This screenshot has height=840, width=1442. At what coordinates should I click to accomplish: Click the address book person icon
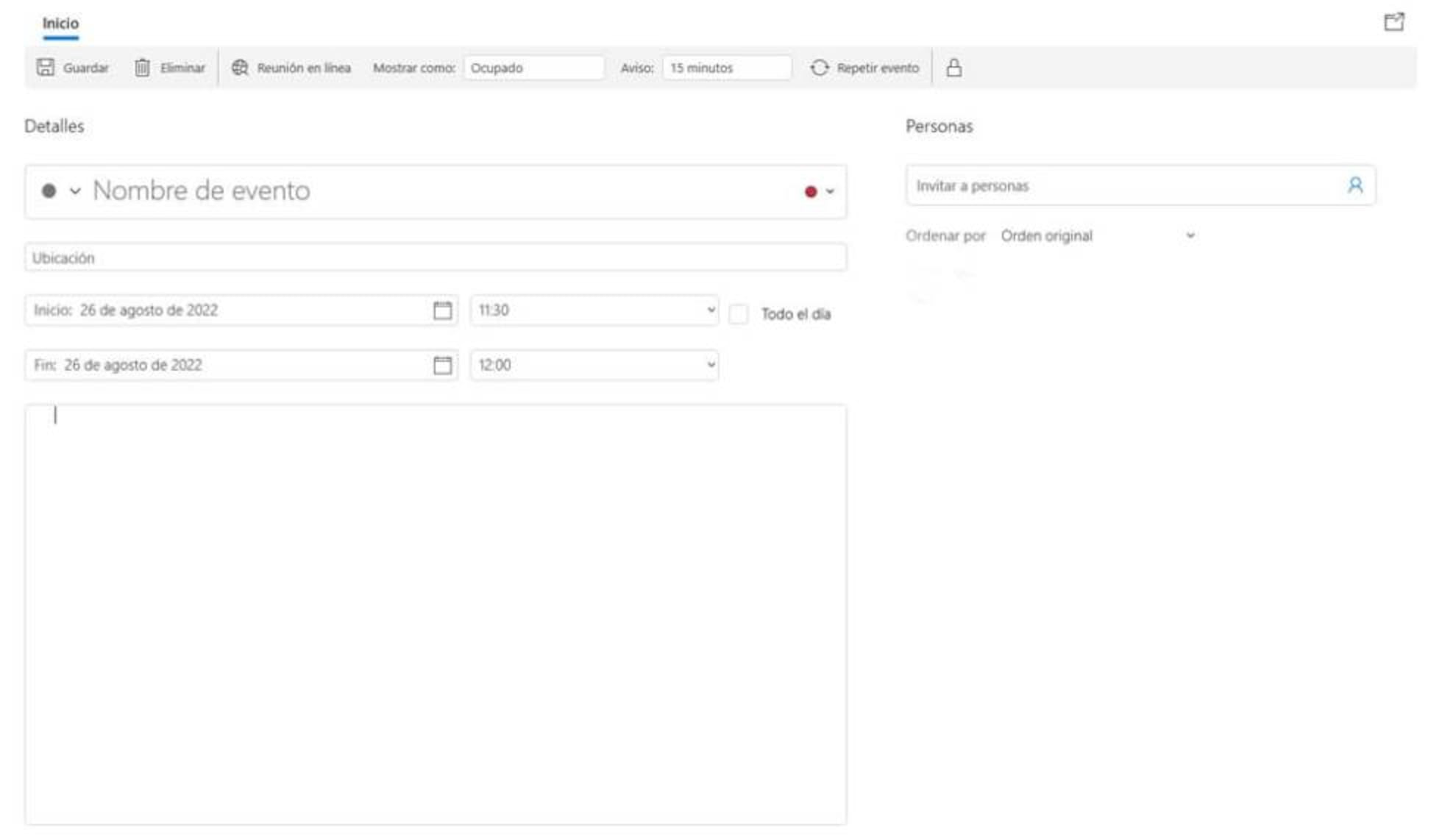coord(1355,185)
